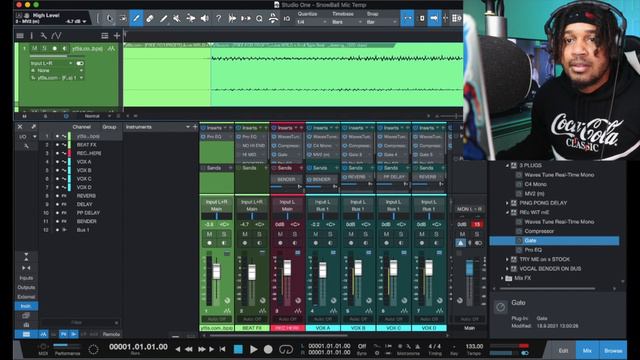Click the 4/4 time signature display
The image size is (640, 360).
434,346
